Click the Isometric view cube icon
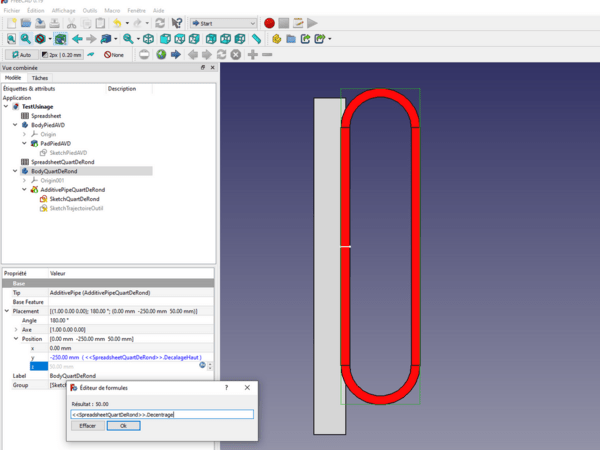 pos(60,39)
